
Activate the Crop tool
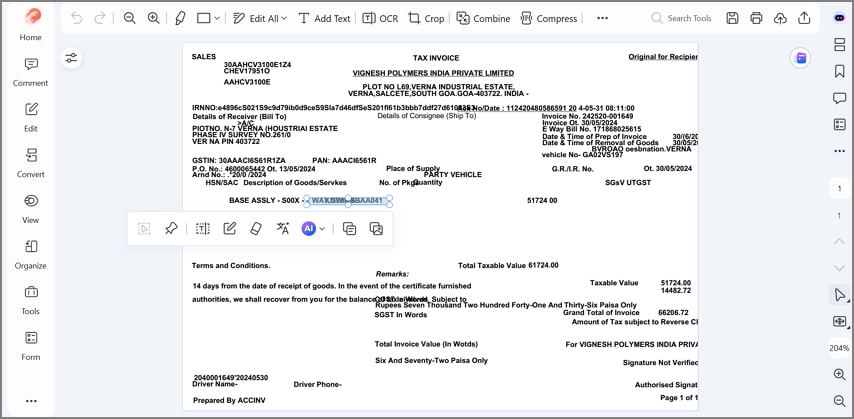point(426,19)
